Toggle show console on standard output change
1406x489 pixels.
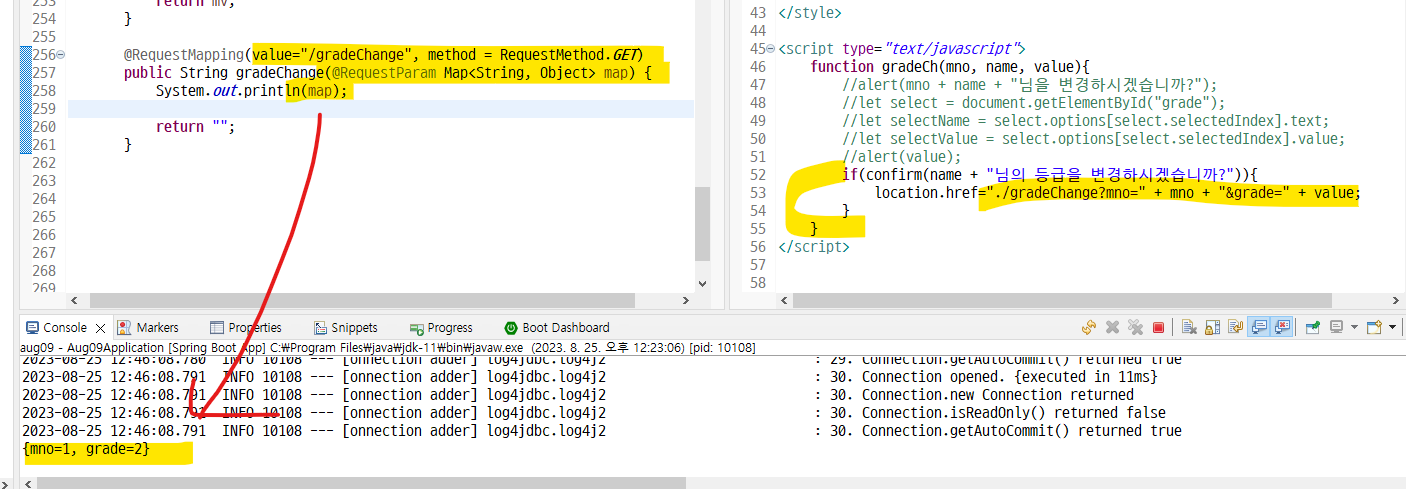(x=1258, y=327)
